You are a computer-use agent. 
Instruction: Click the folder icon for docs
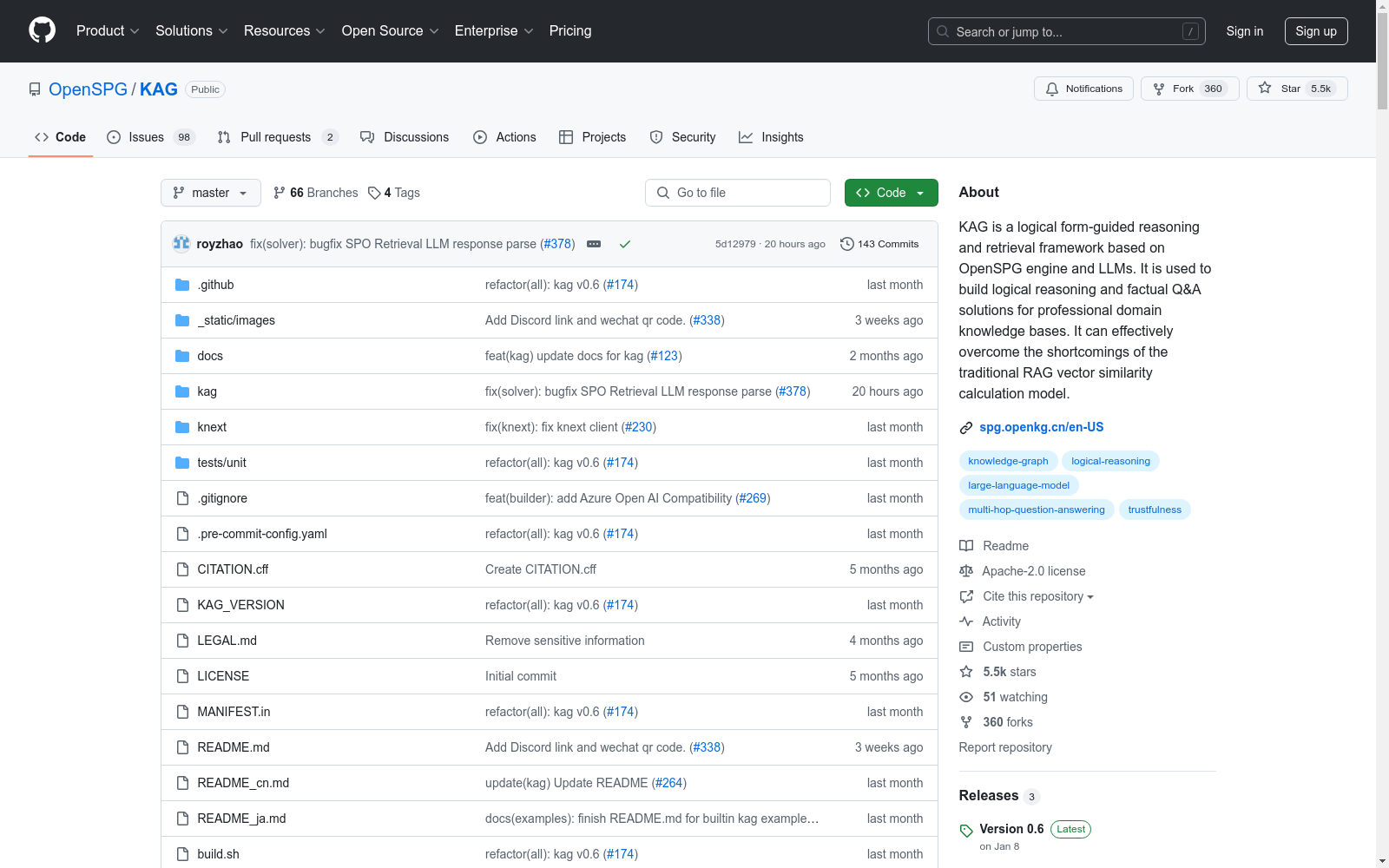tap(182, 356)
